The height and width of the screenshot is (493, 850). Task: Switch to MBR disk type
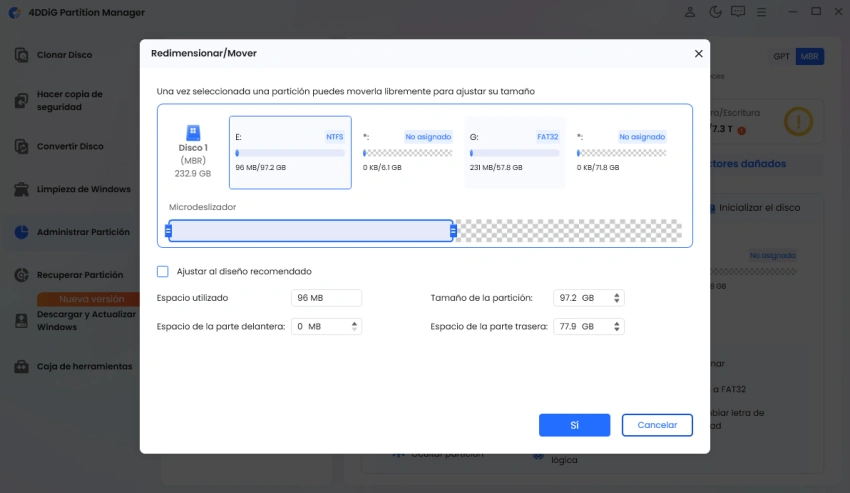coord(809,56)
